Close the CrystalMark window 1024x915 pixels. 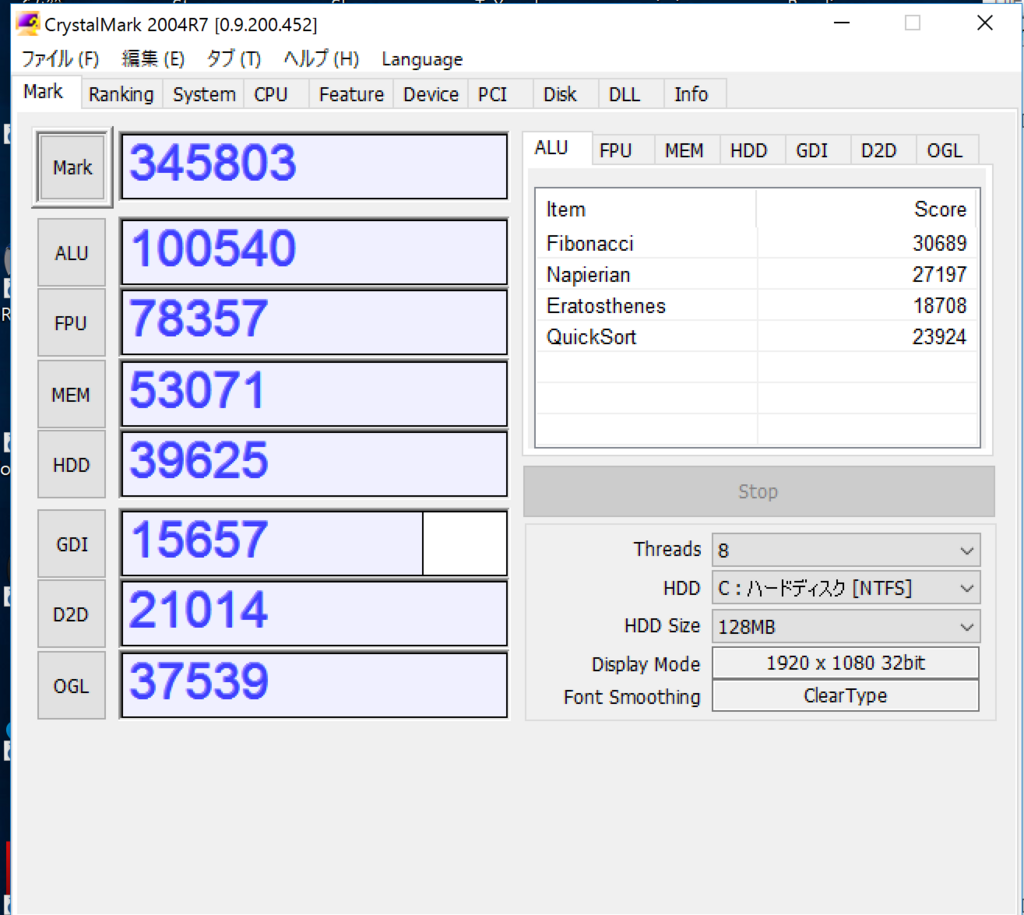click(x=985, y=23)
